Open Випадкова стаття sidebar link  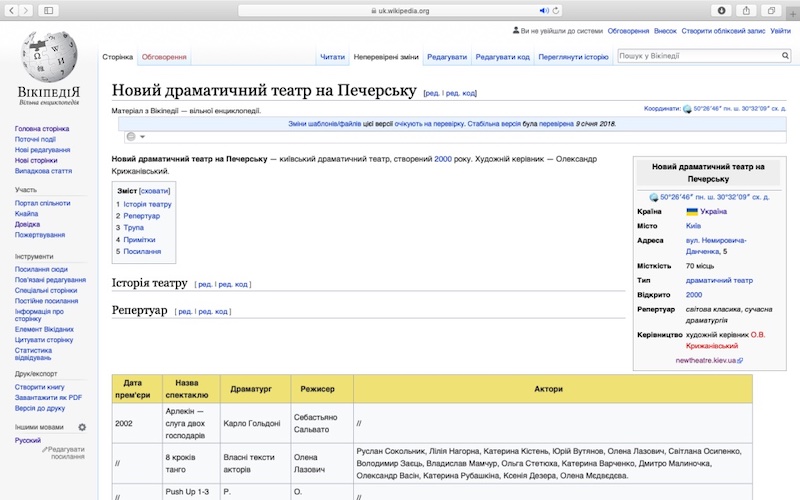click(43, 171)
